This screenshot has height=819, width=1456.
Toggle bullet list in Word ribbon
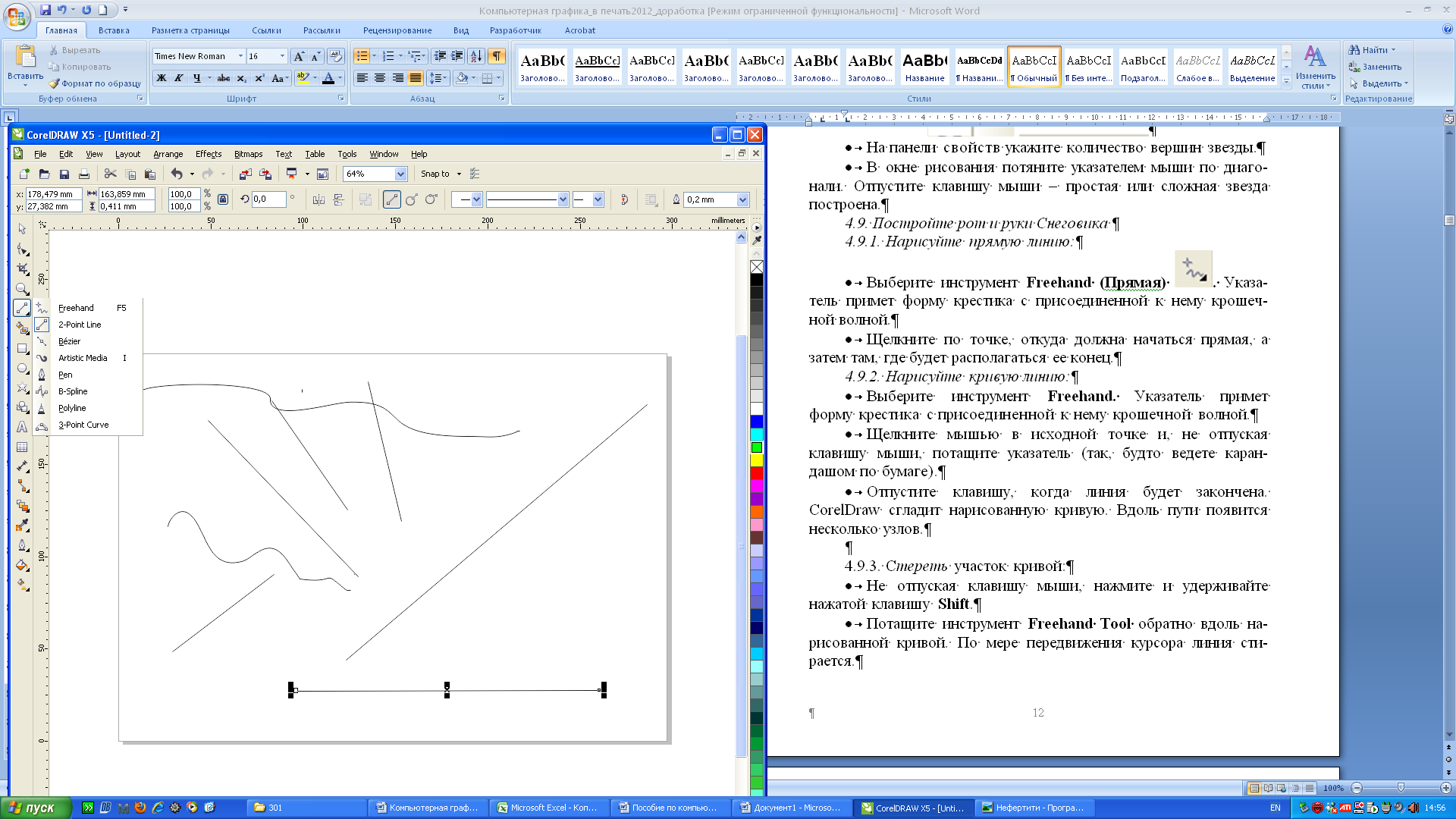click(362, 56)
